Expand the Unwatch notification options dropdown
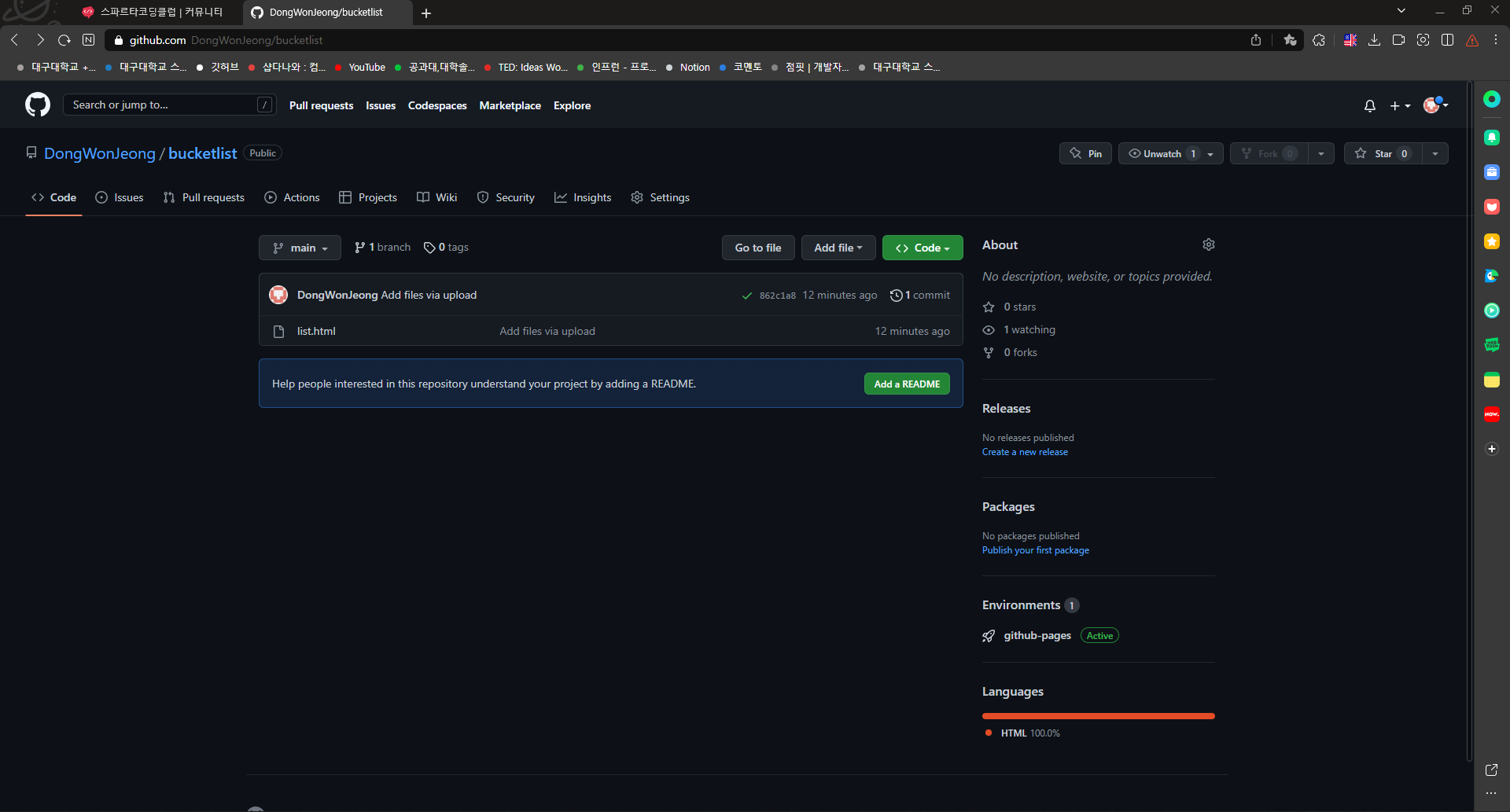The height and width of the screenshot is (812, 1510). pos(1210,154)
